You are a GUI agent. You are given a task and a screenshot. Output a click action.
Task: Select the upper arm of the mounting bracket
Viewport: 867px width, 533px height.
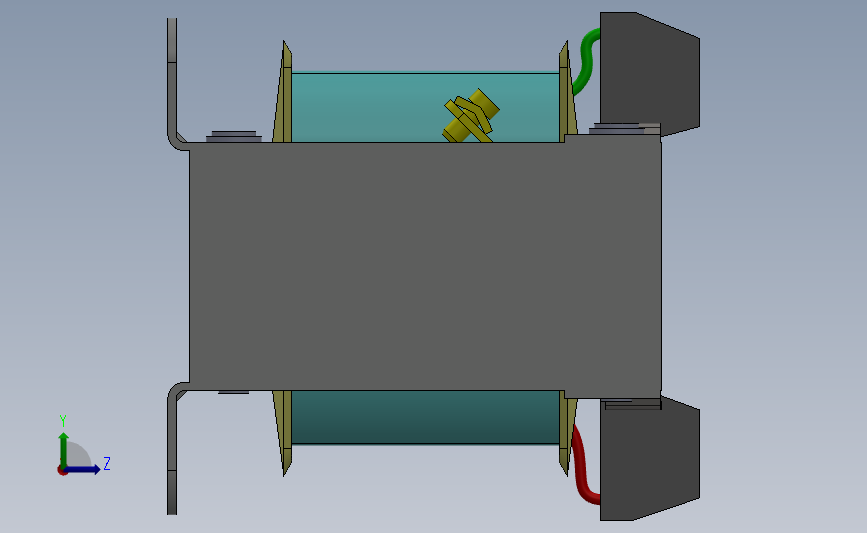[x=173, y=83]
